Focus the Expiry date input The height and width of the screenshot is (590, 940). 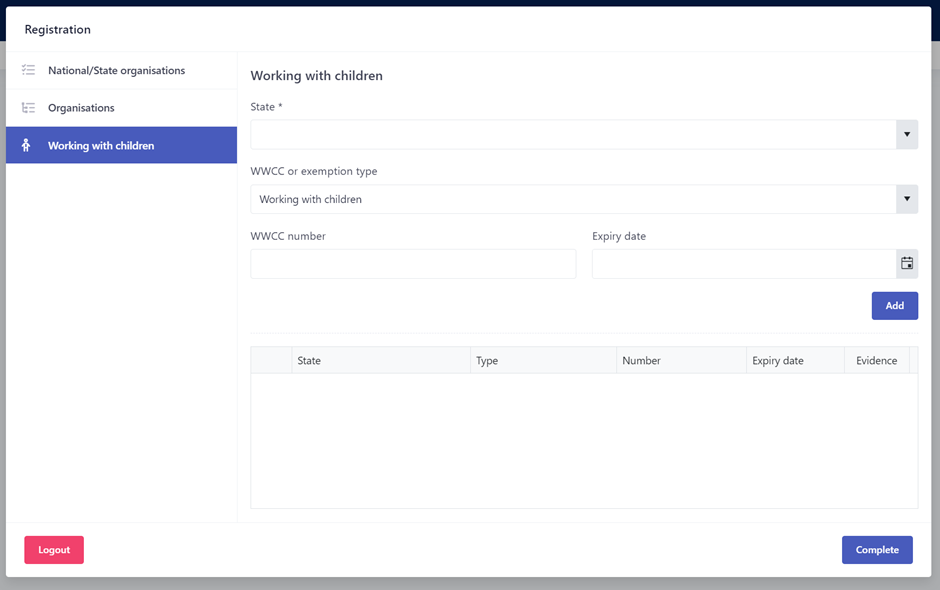tap(744, 264)
